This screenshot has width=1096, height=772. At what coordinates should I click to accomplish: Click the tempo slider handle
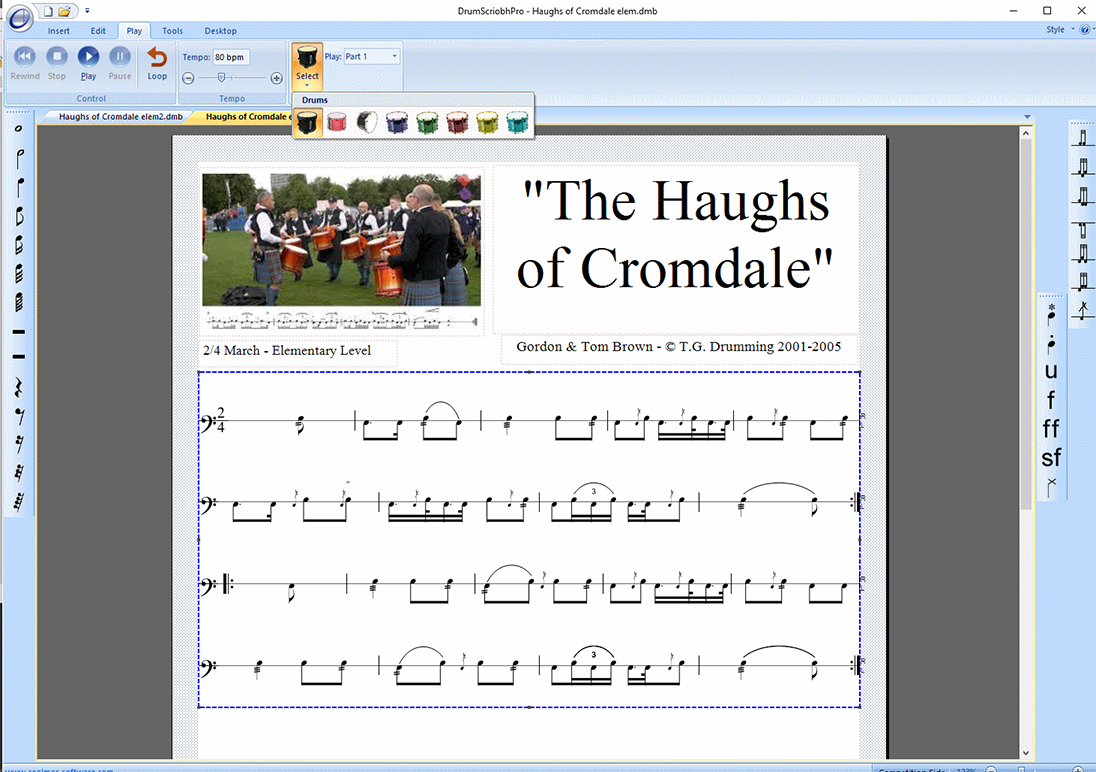222,78
